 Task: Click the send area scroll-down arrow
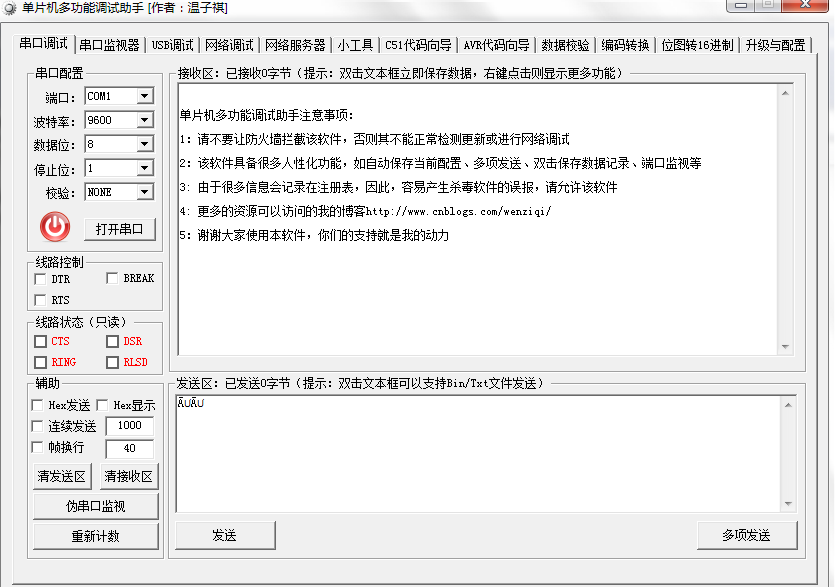point(789,504)
